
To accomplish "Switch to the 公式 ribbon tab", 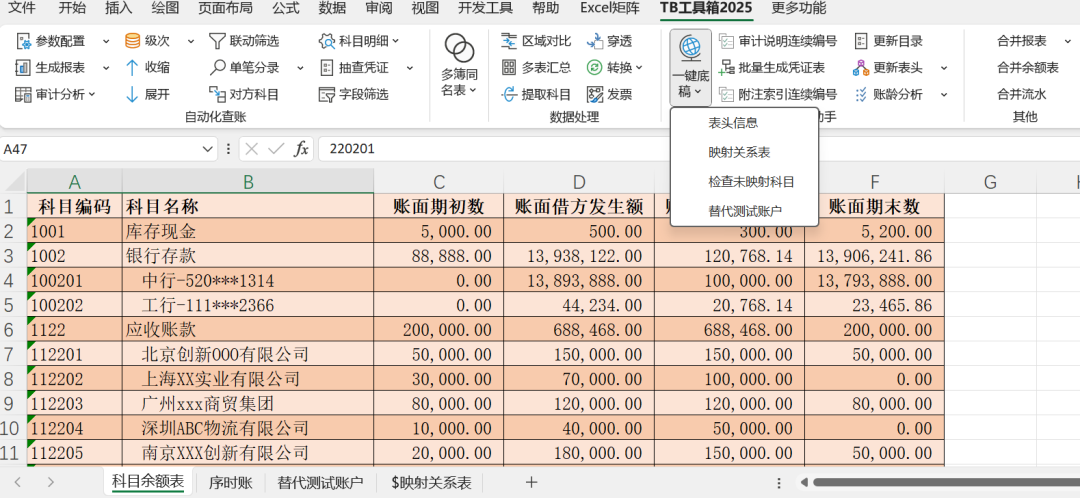I will (x=286, y=8).
